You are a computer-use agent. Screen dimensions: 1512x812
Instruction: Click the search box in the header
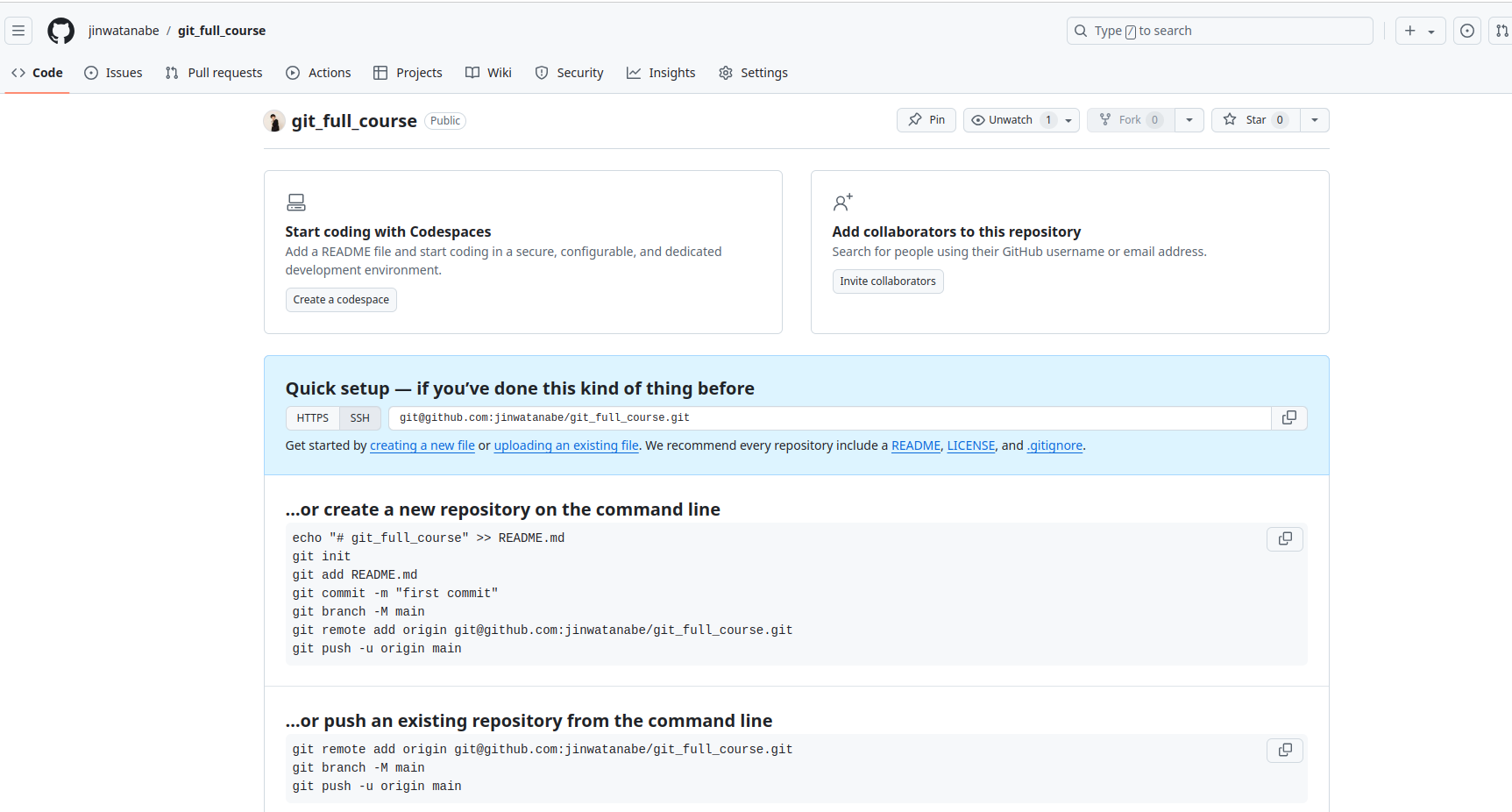1219,31
